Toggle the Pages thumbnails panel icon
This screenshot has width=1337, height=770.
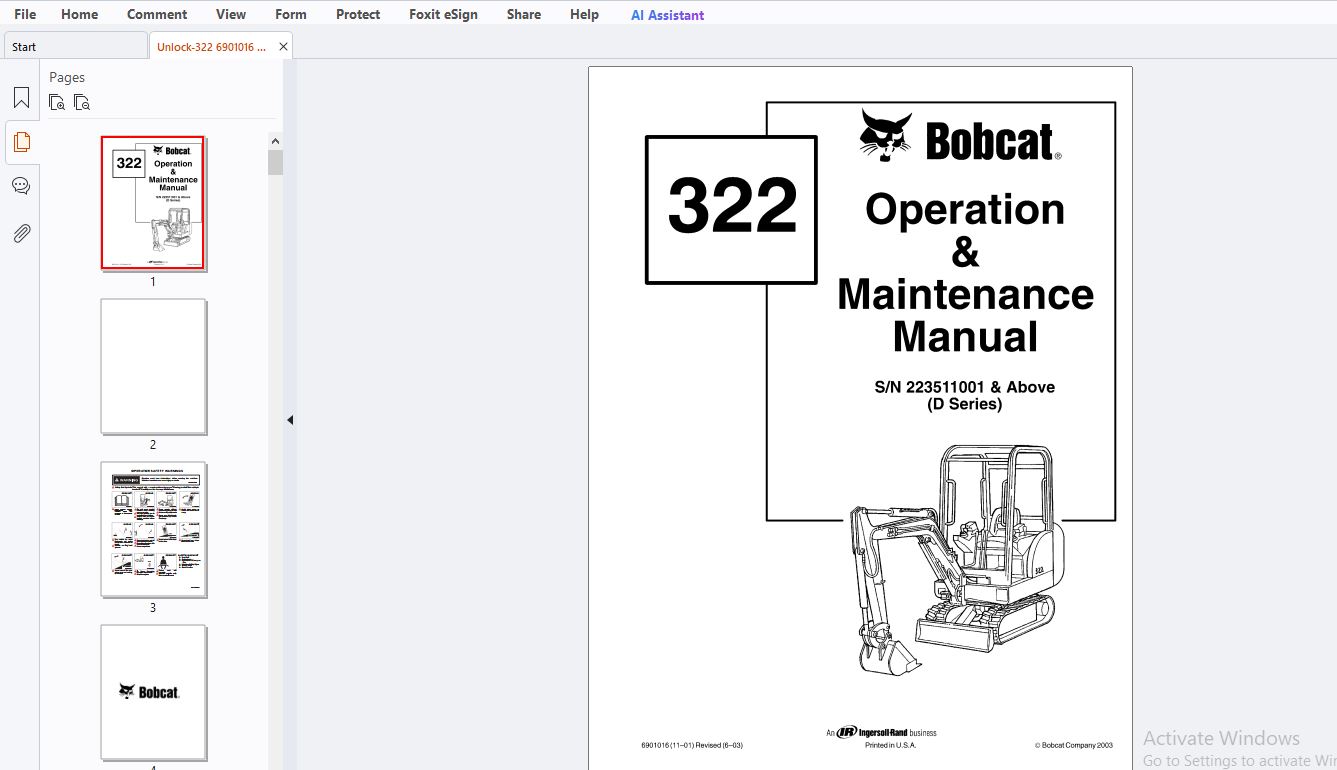click(21, 142)
